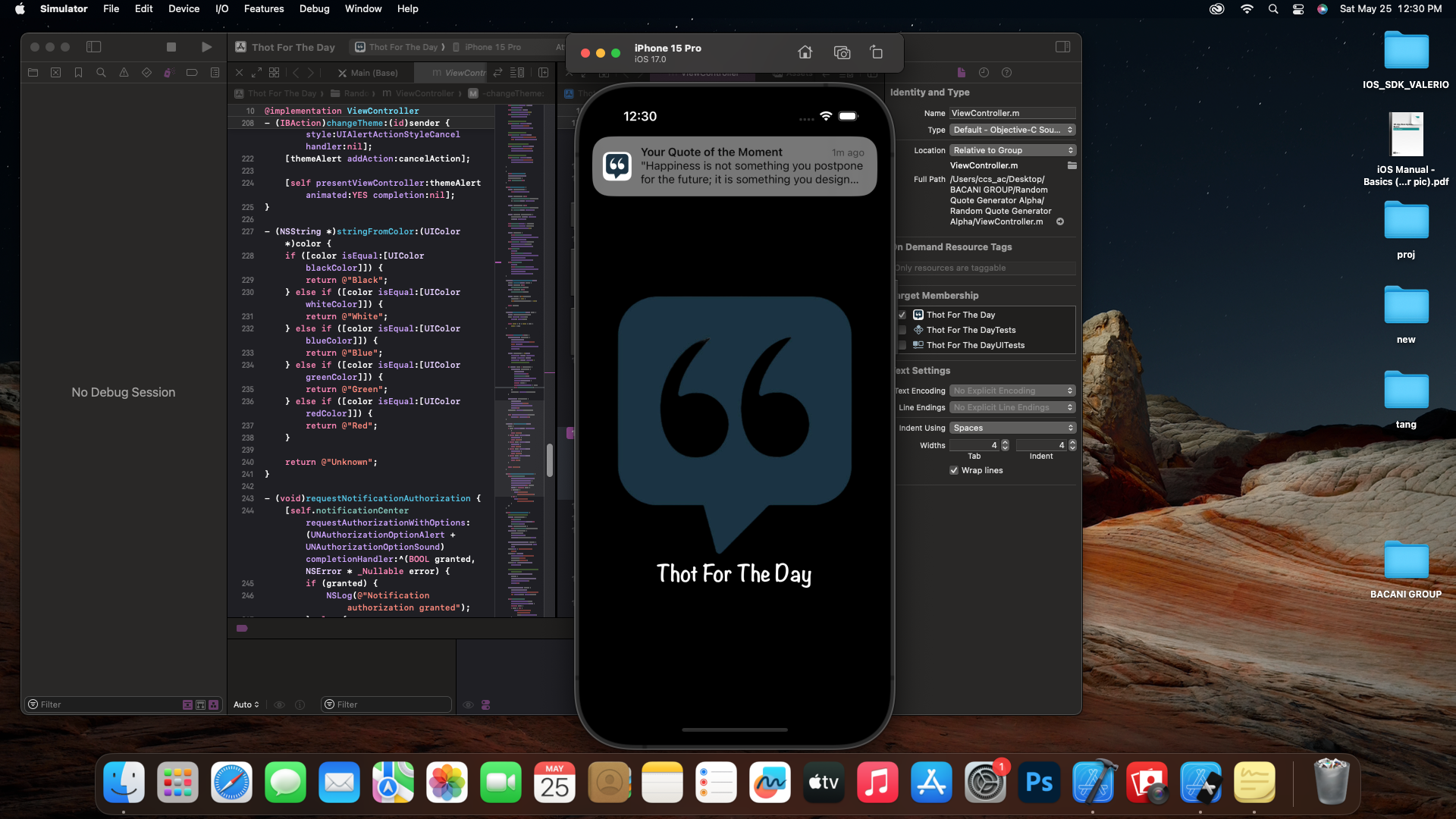
Task: Tap the Your Quote of the Moment notification
Action: point(734,166)
